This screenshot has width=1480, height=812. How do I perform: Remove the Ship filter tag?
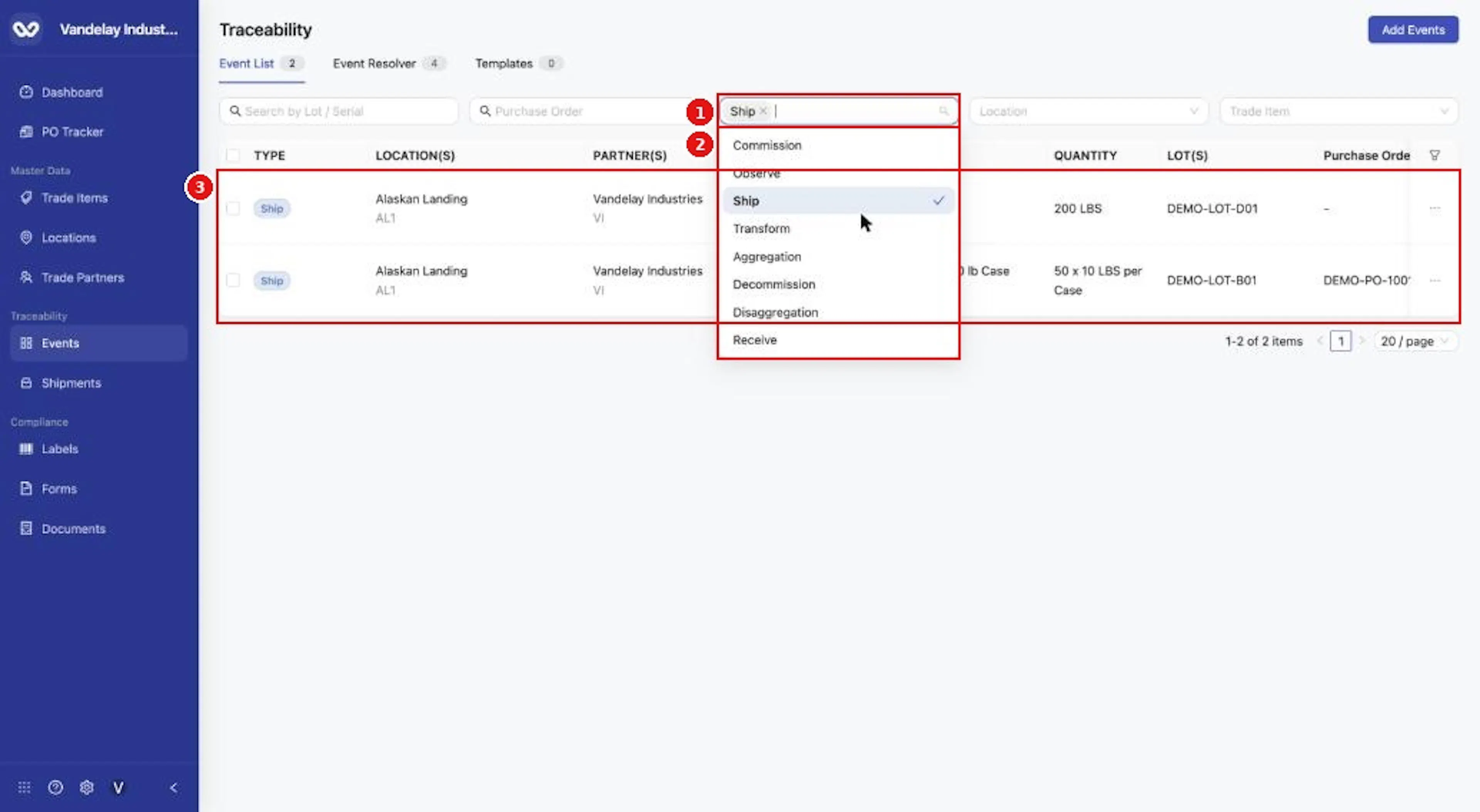[x=763, y=111]
